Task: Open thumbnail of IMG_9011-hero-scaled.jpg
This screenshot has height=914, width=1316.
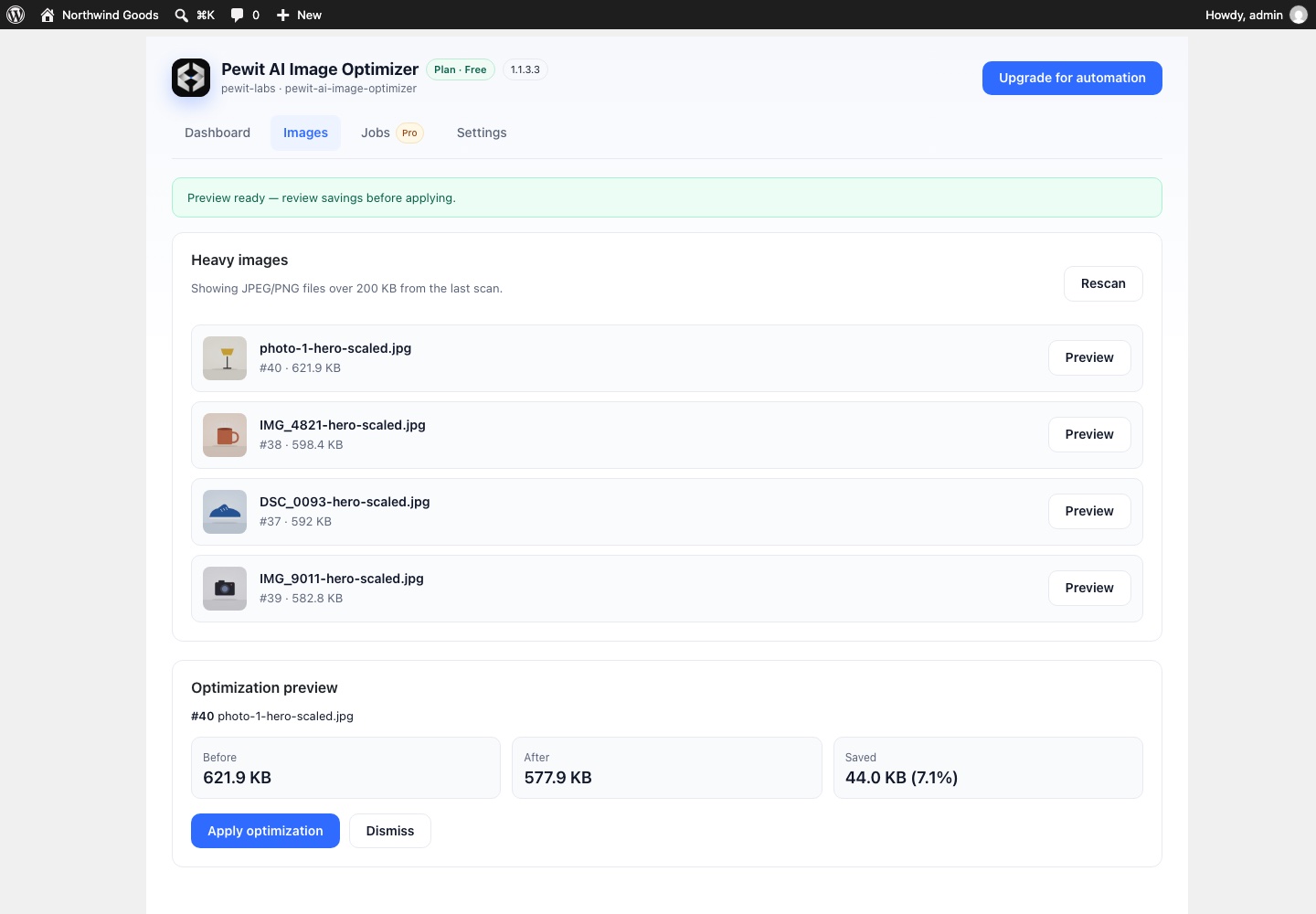Action: tap(225, 589)
